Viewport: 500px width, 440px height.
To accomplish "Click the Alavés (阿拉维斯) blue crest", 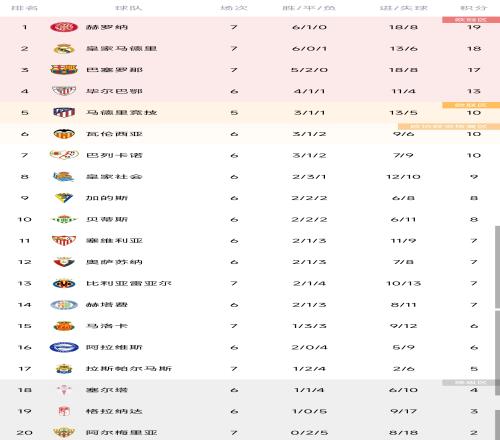I will (64, 347).
